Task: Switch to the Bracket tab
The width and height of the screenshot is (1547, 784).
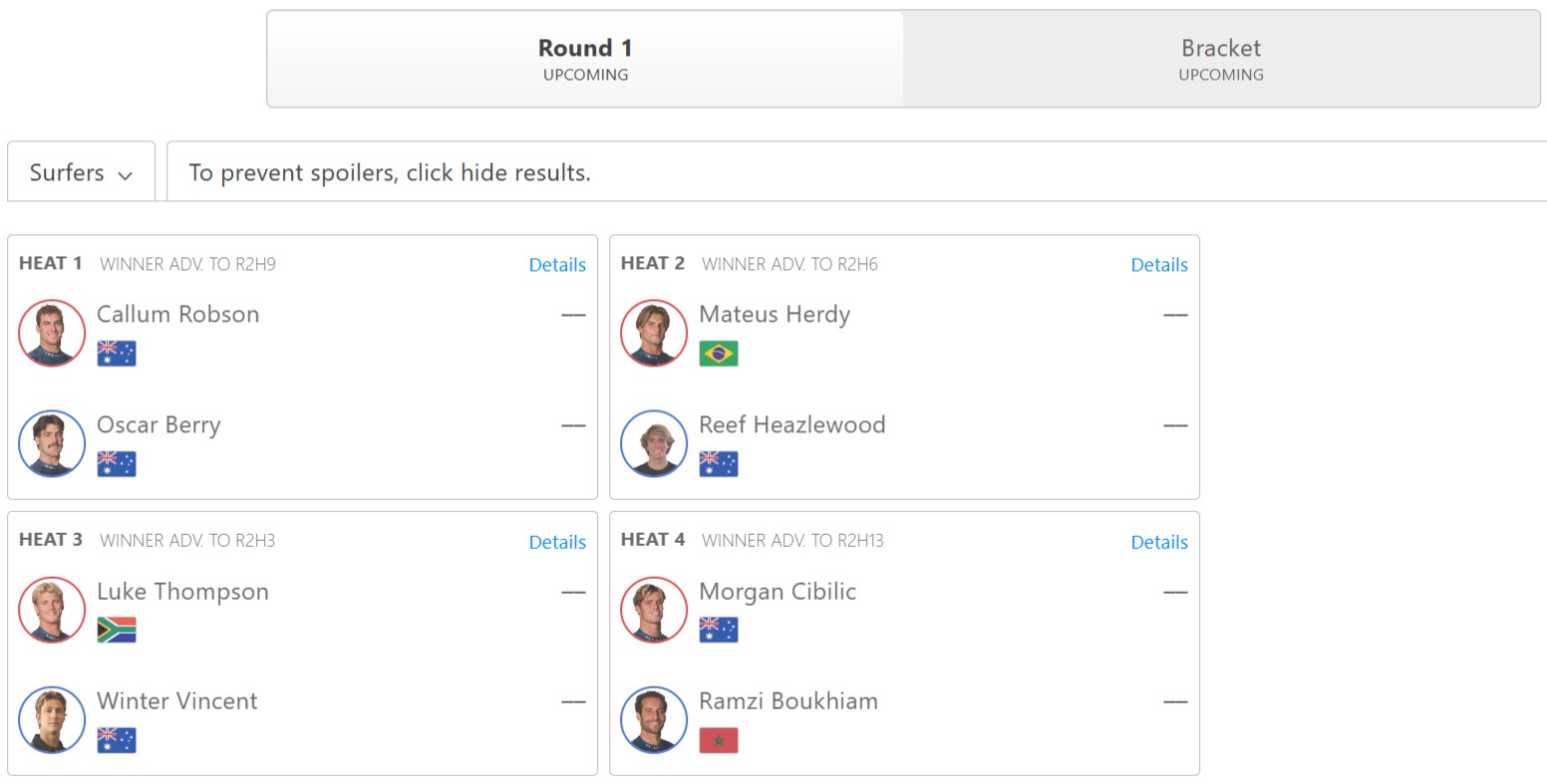Action: (x=1221, y=59)
